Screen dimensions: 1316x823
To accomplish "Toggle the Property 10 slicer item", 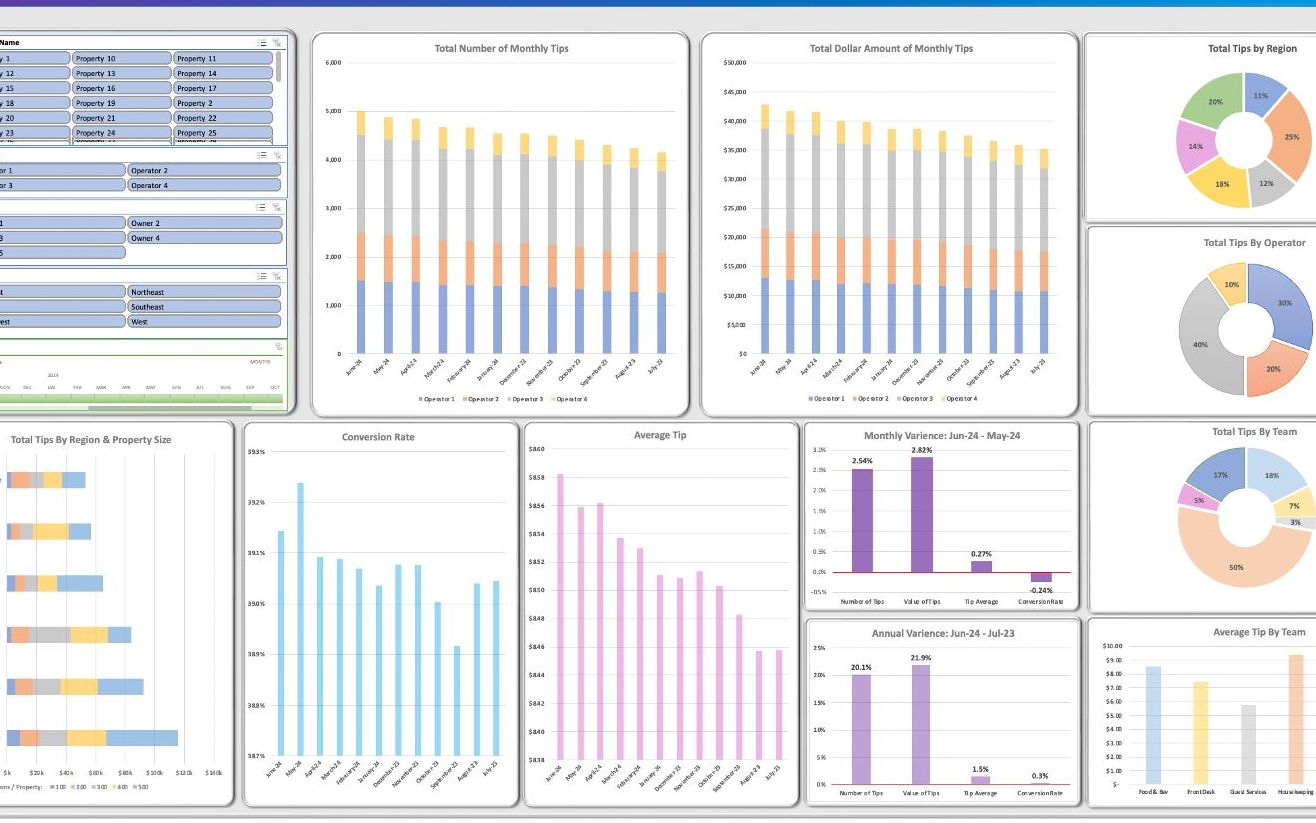I will (x=122, y=59).
